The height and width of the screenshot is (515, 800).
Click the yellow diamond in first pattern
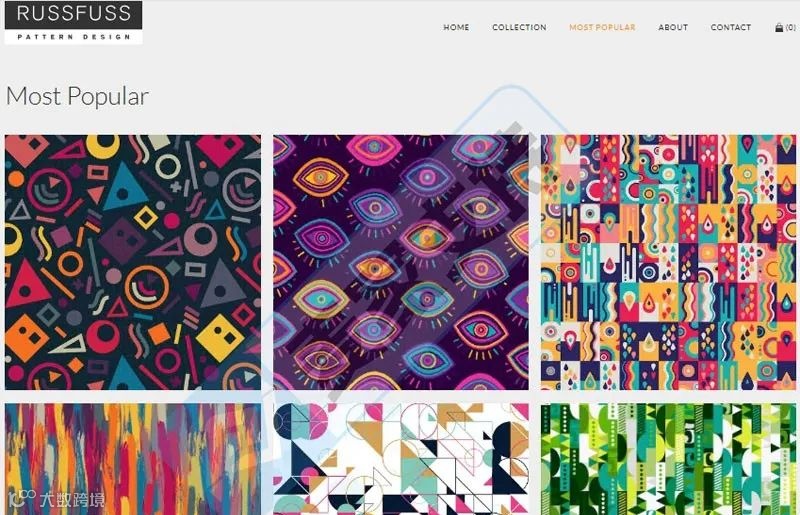click(x=220, y=337)
